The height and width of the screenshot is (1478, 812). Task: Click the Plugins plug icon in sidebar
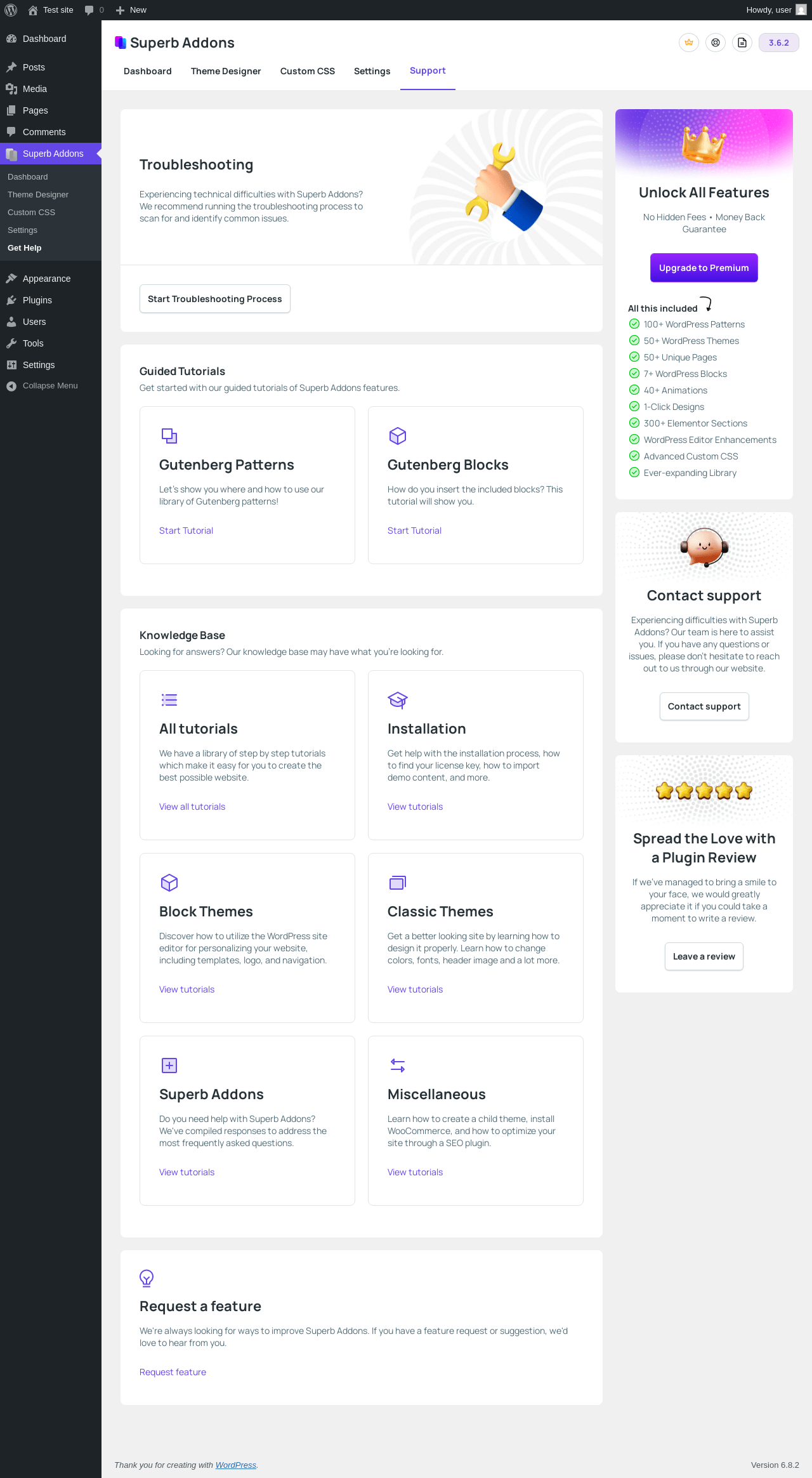[x=11, y=300]
